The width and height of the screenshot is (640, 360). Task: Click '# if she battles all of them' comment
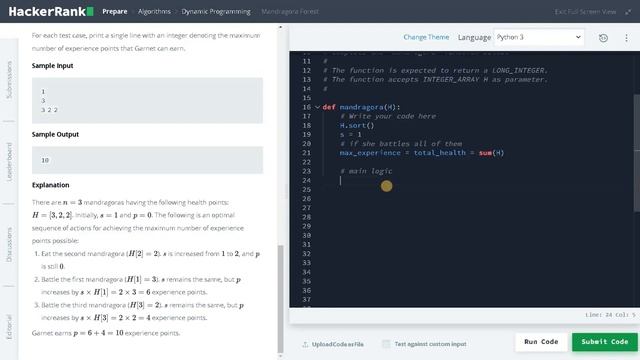click(401, 144)
